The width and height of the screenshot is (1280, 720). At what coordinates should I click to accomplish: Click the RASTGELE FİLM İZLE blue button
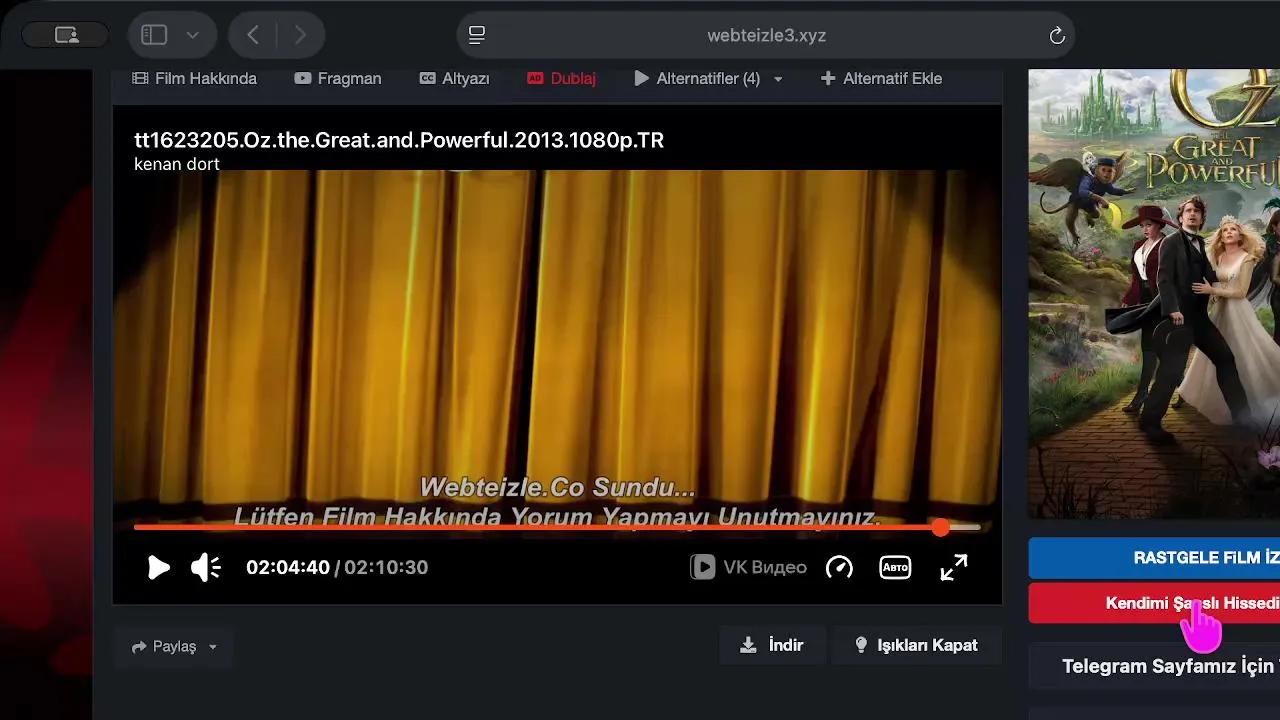point(1154,558)
